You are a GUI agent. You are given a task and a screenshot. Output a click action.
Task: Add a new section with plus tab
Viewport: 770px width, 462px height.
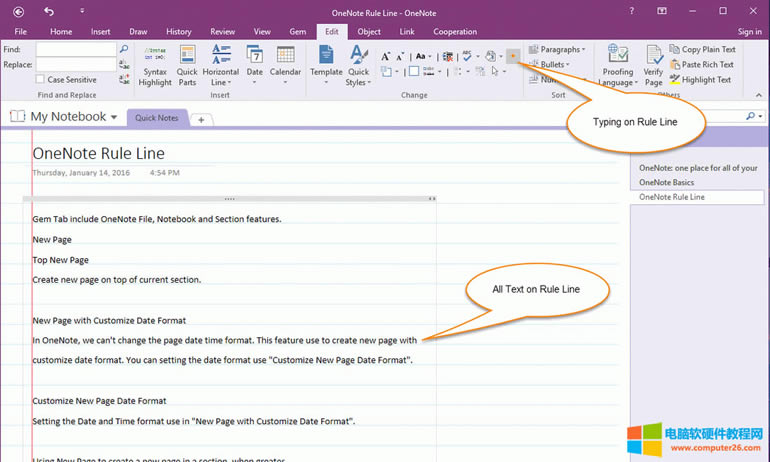201,119
